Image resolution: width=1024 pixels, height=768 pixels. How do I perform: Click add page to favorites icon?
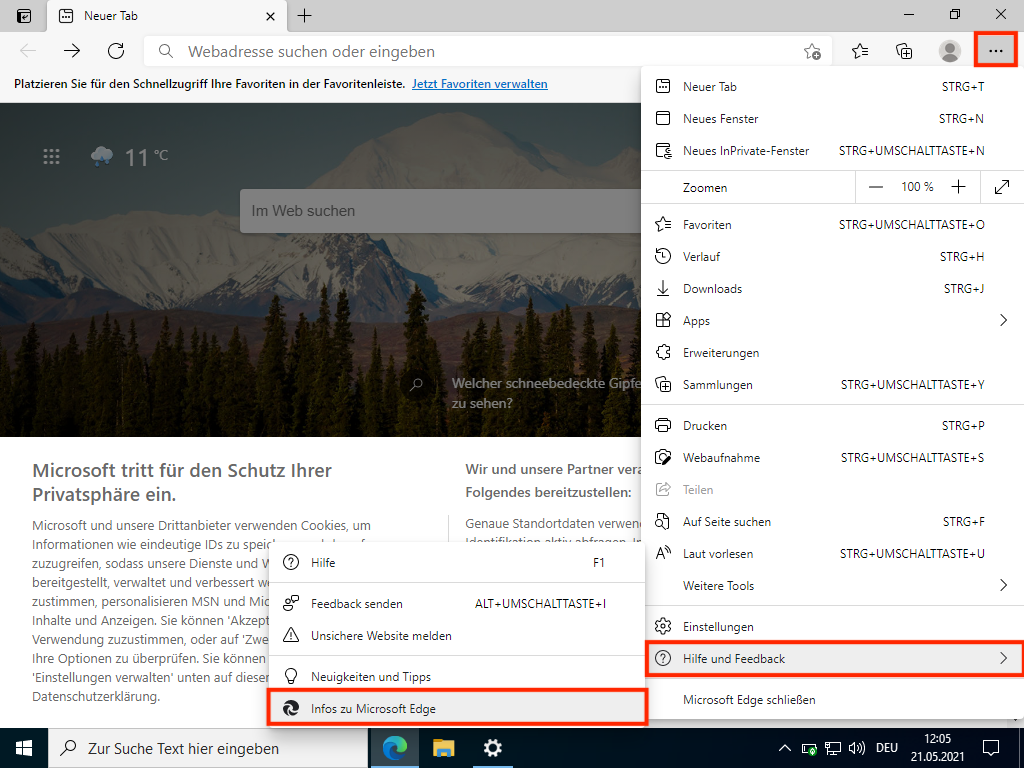[812, 52]
